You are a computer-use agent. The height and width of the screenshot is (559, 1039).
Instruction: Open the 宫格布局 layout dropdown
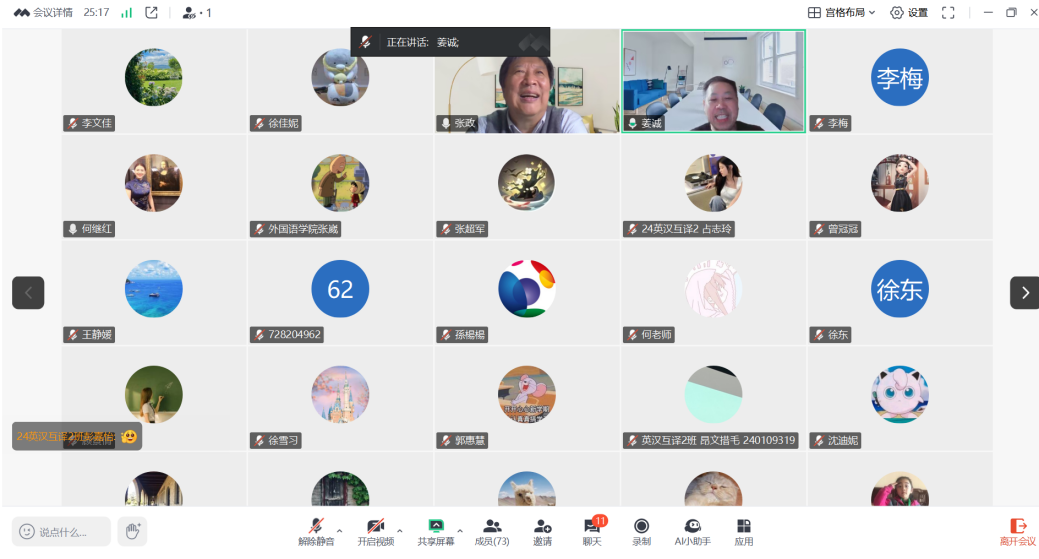(841, 13)
